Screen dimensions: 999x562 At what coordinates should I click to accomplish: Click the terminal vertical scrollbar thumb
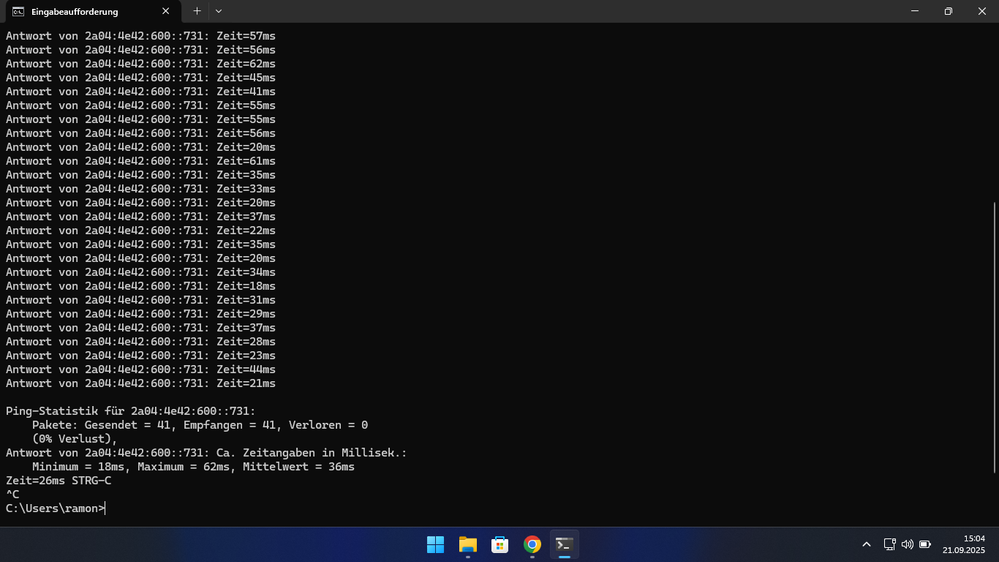pyautogui.click(x=995, y=337)
